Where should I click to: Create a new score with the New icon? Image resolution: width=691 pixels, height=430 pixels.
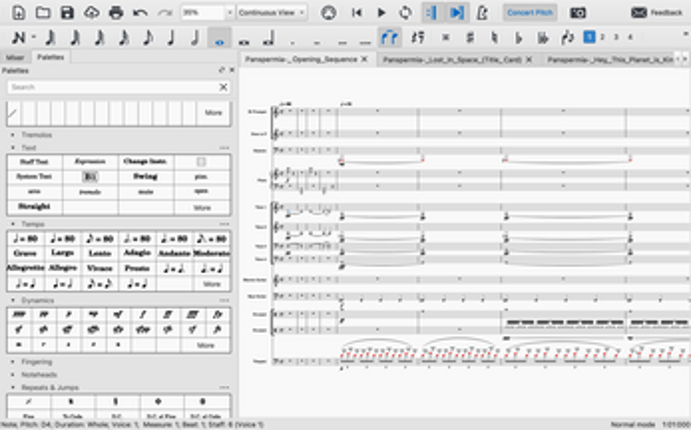(x=18, y=12)
